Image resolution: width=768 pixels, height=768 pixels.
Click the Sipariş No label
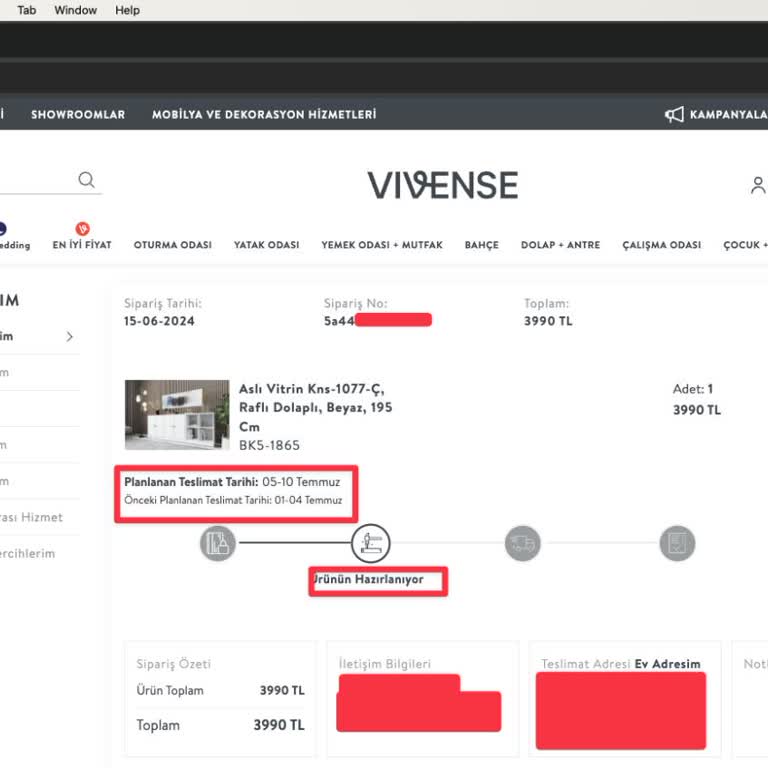[x=356, y=304]
